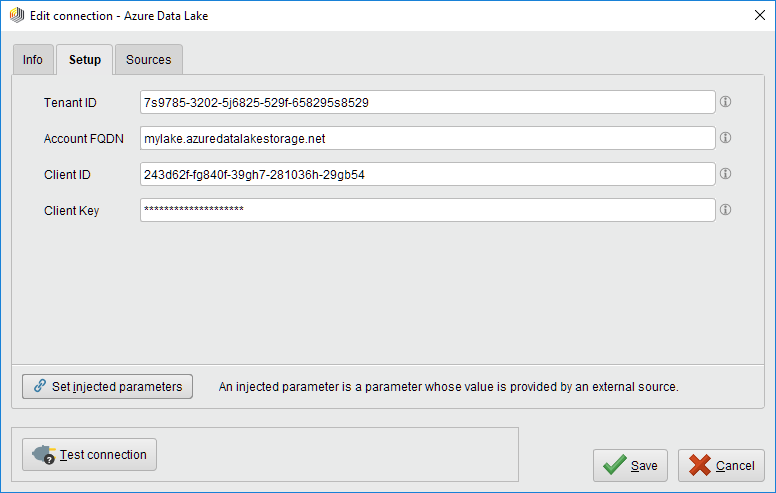Select the Setup tab

[x=84, y=60]
